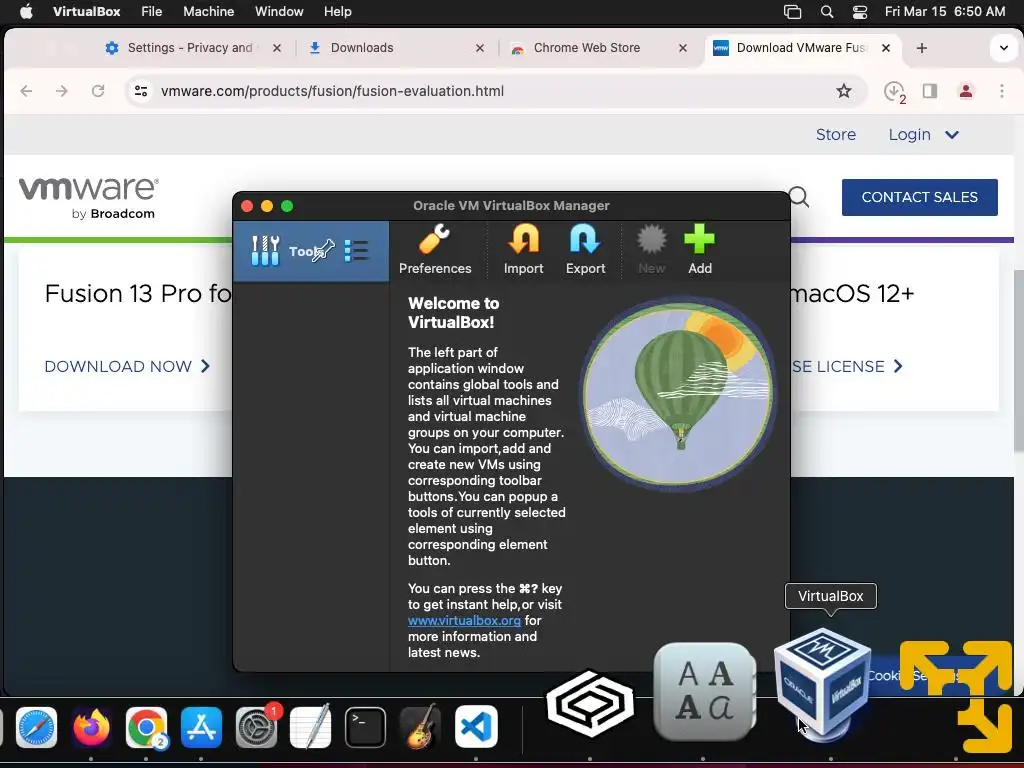
Task: Click DOWNLOAD NOW link
Action: (x=127, y=366)
